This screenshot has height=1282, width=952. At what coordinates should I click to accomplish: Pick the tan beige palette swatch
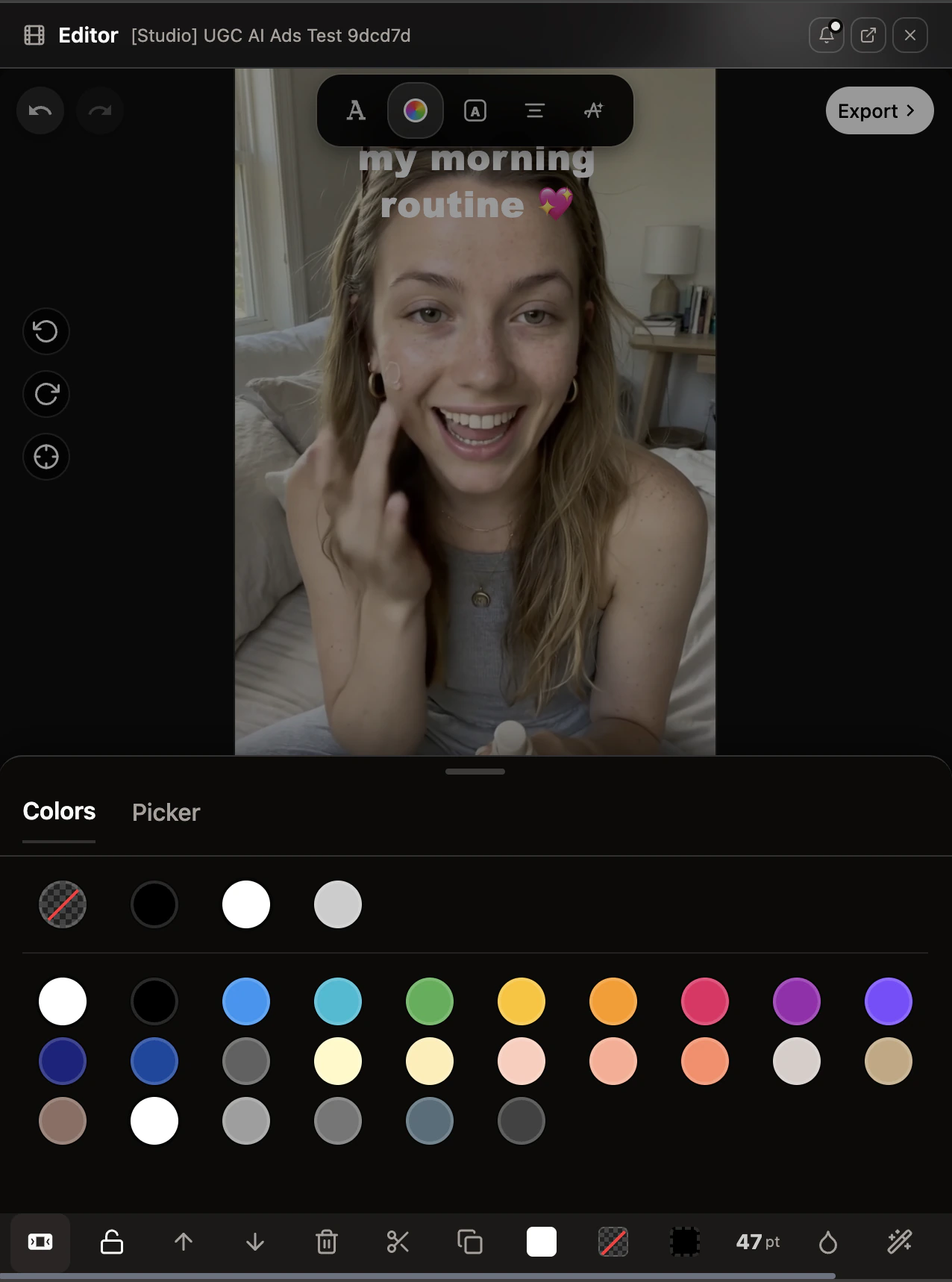click(x=889, y=1061)
